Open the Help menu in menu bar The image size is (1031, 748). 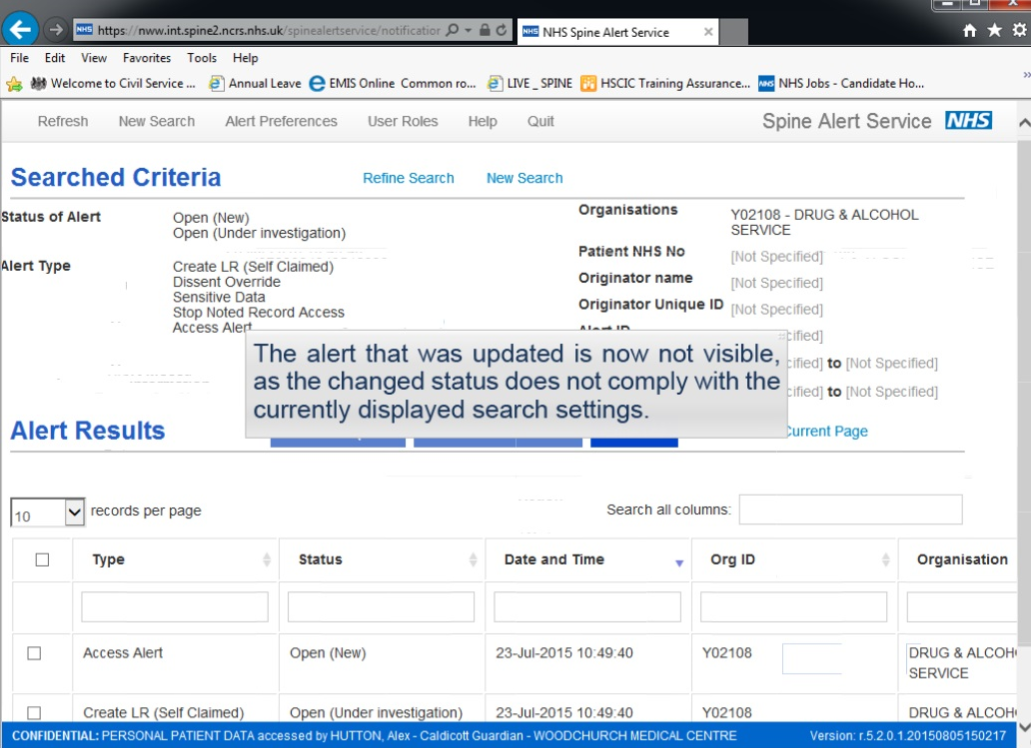click(245, 58)
